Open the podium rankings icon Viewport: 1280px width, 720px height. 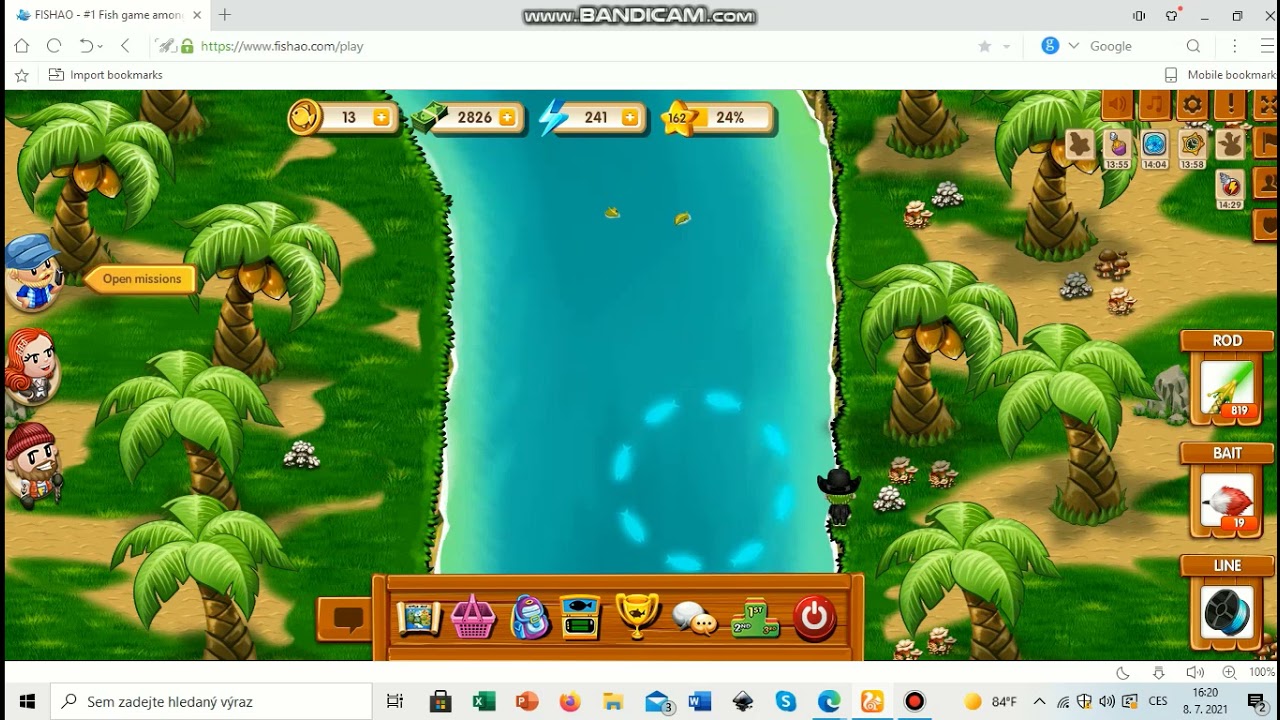click(755, 618)
